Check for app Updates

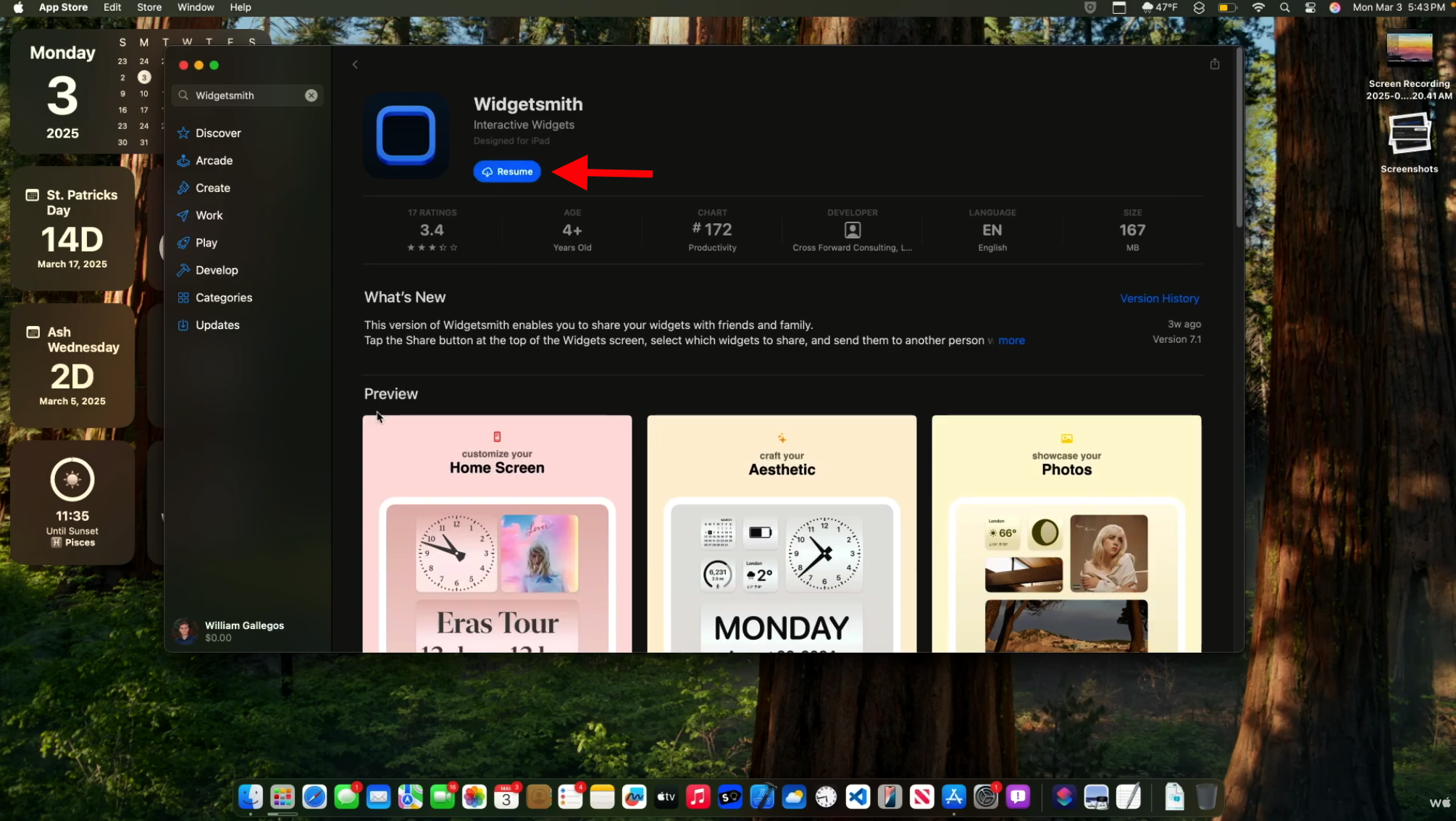217,325
